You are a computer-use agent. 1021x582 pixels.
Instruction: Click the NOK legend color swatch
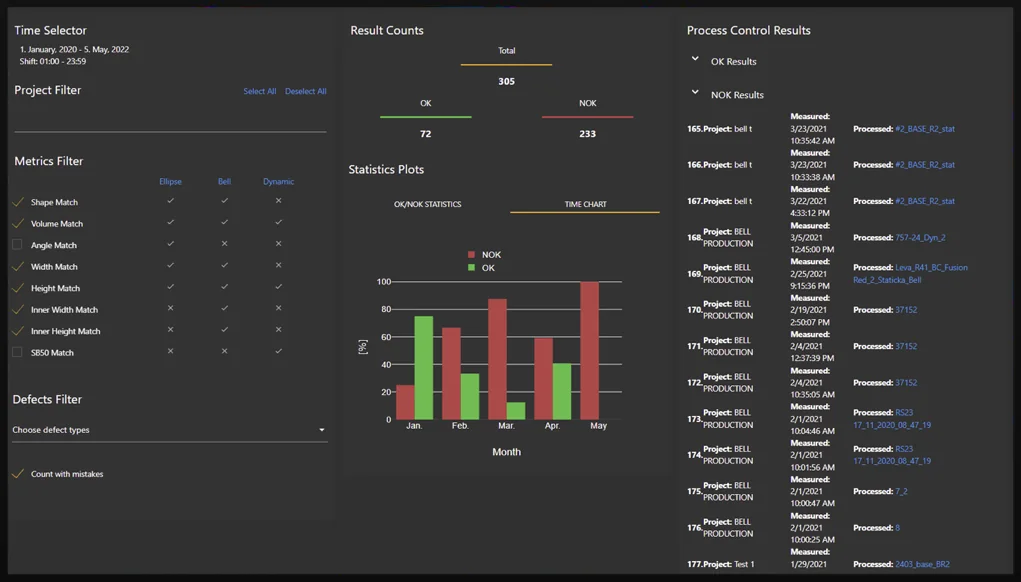click(x=471, y=255)
